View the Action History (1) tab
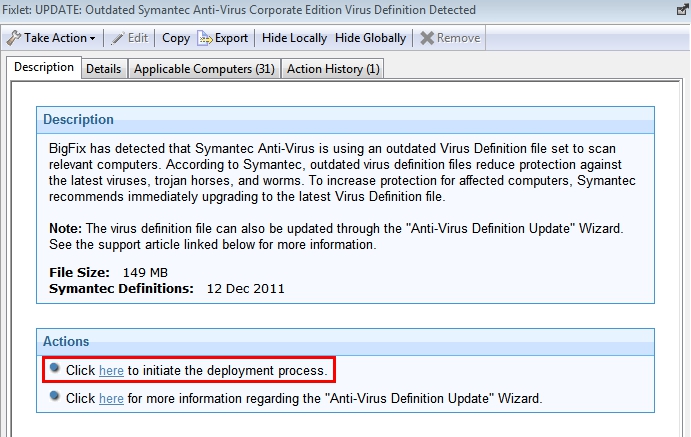The image size is (691, 437). [x=332, y=69]
